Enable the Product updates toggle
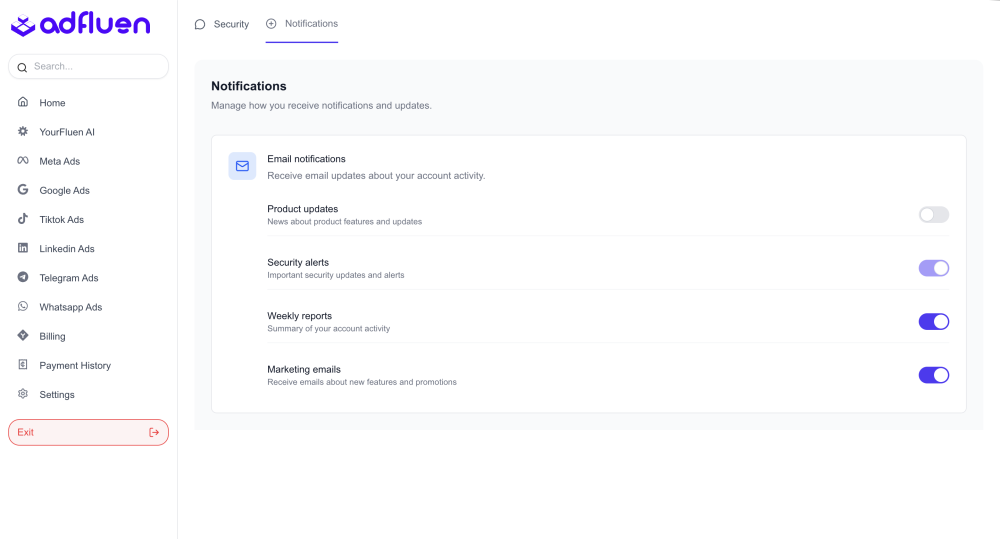The height and width of the screenshot is (539, 1000). coord(933,215)
